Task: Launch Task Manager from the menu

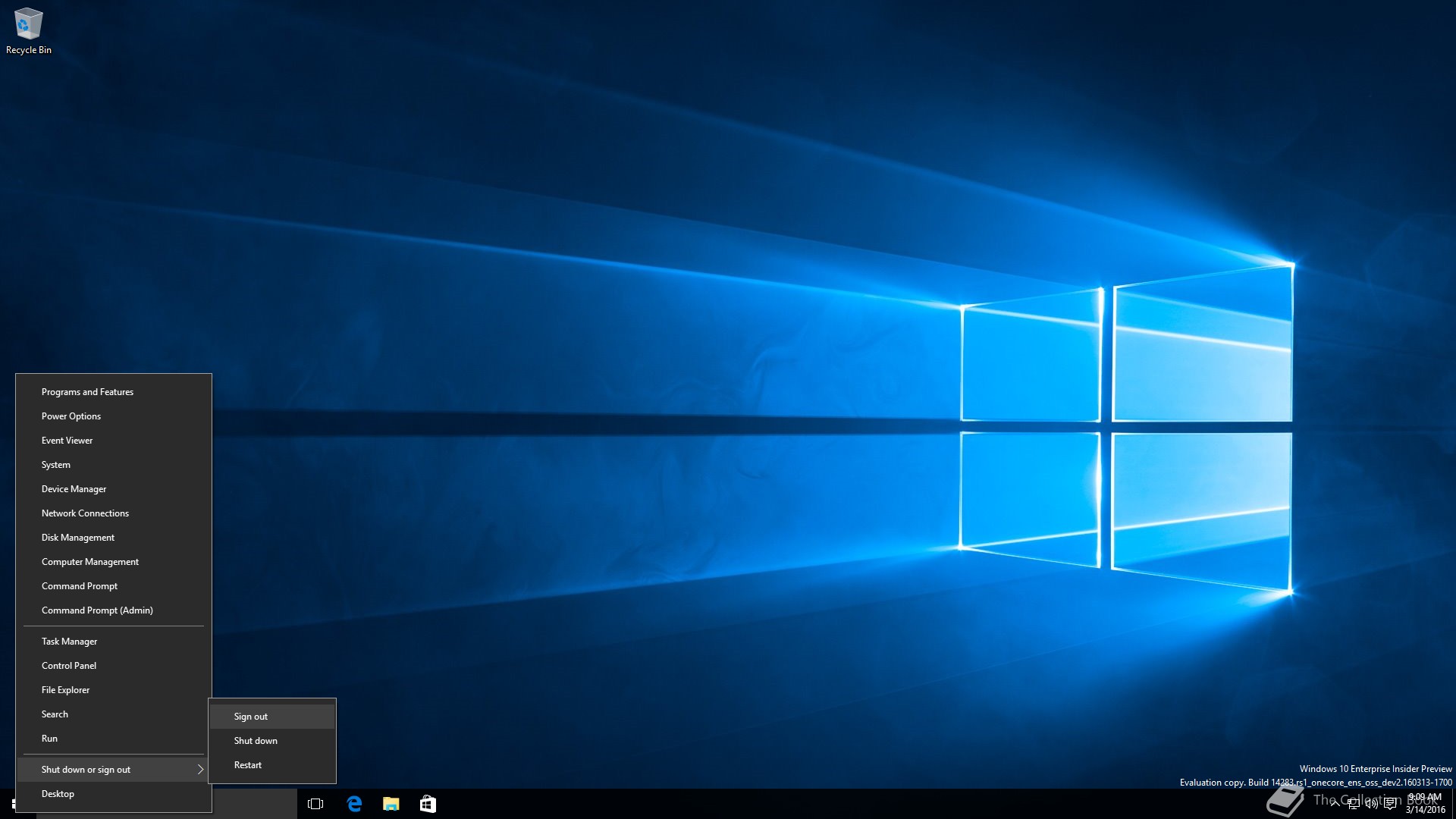Action: [x=114, y=642]
